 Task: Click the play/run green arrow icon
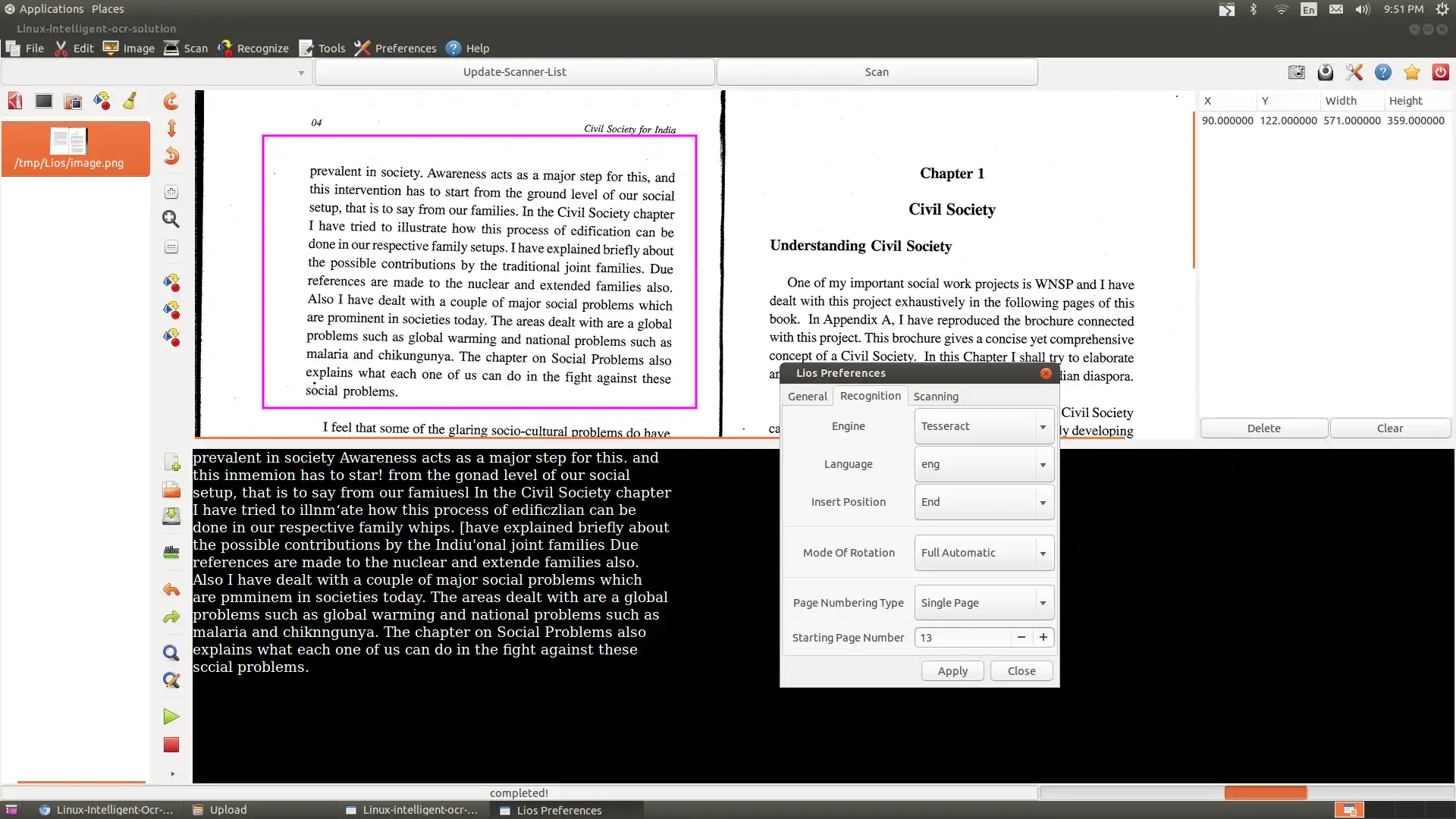tap(171, 716)
